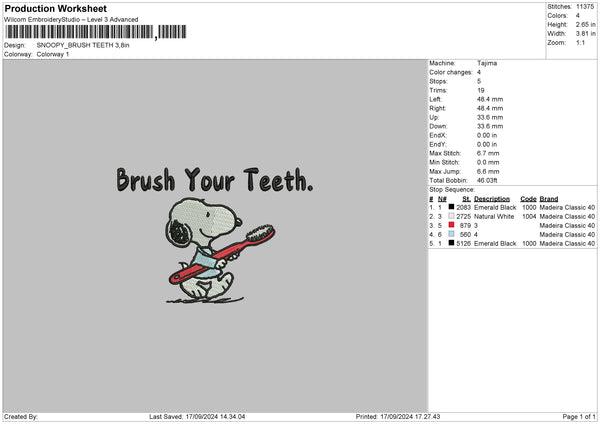600x424 pixels.
Task: Click the Max Stitch value '6.7 mm'
Action: tap(488, 153)
